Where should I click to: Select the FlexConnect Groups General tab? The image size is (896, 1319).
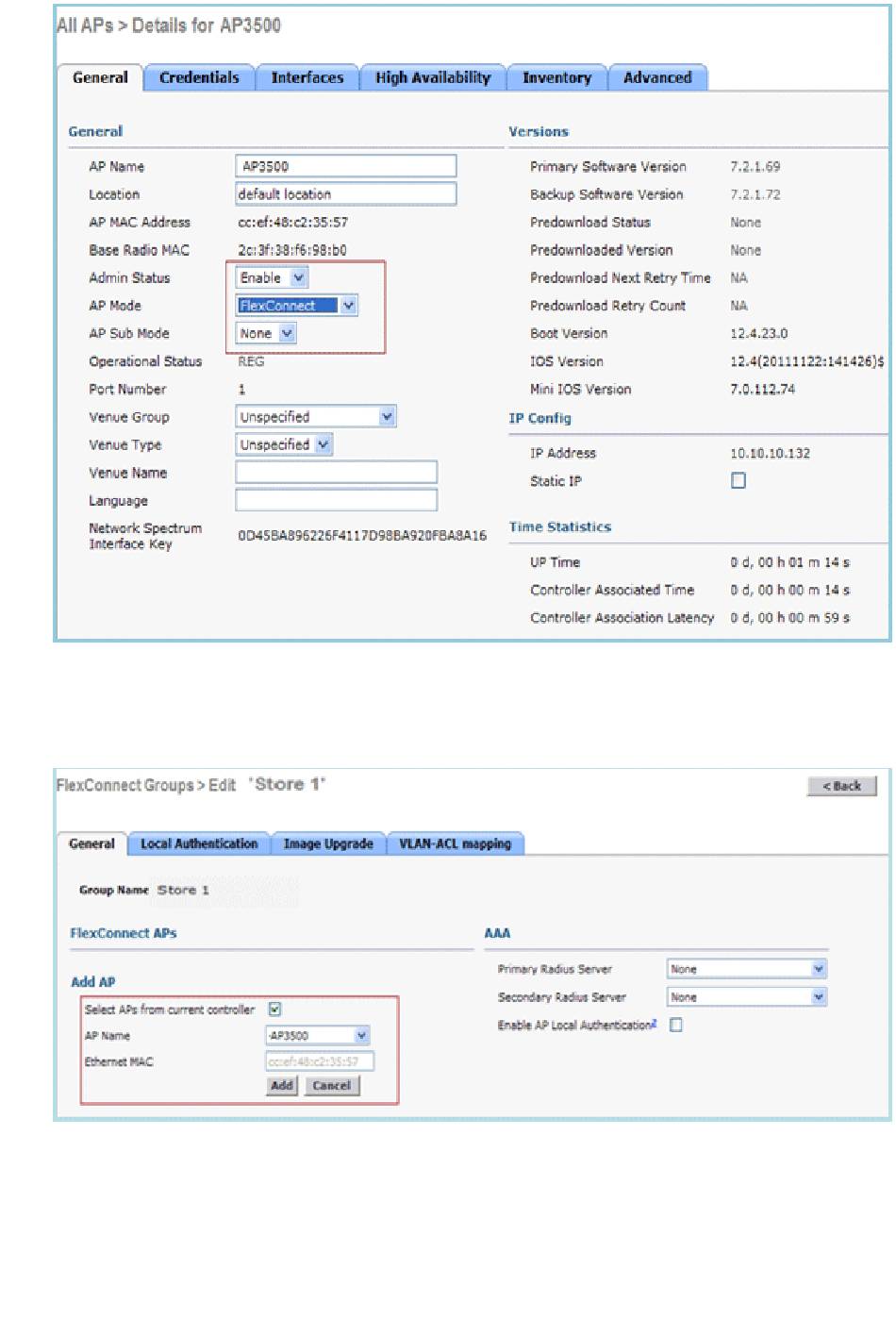91,844
